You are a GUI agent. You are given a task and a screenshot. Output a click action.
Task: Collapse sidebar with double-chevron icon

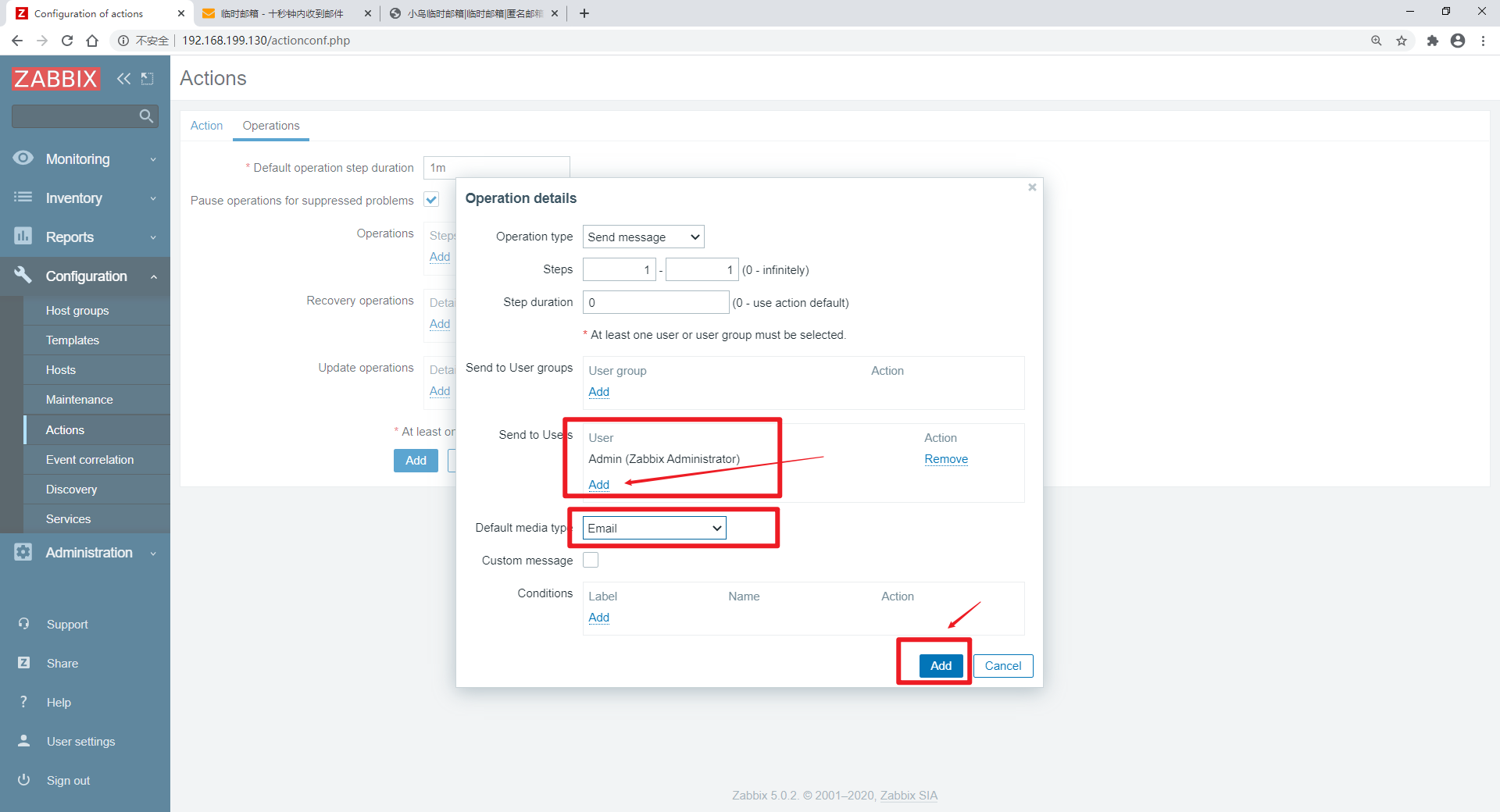click(123, 78)
